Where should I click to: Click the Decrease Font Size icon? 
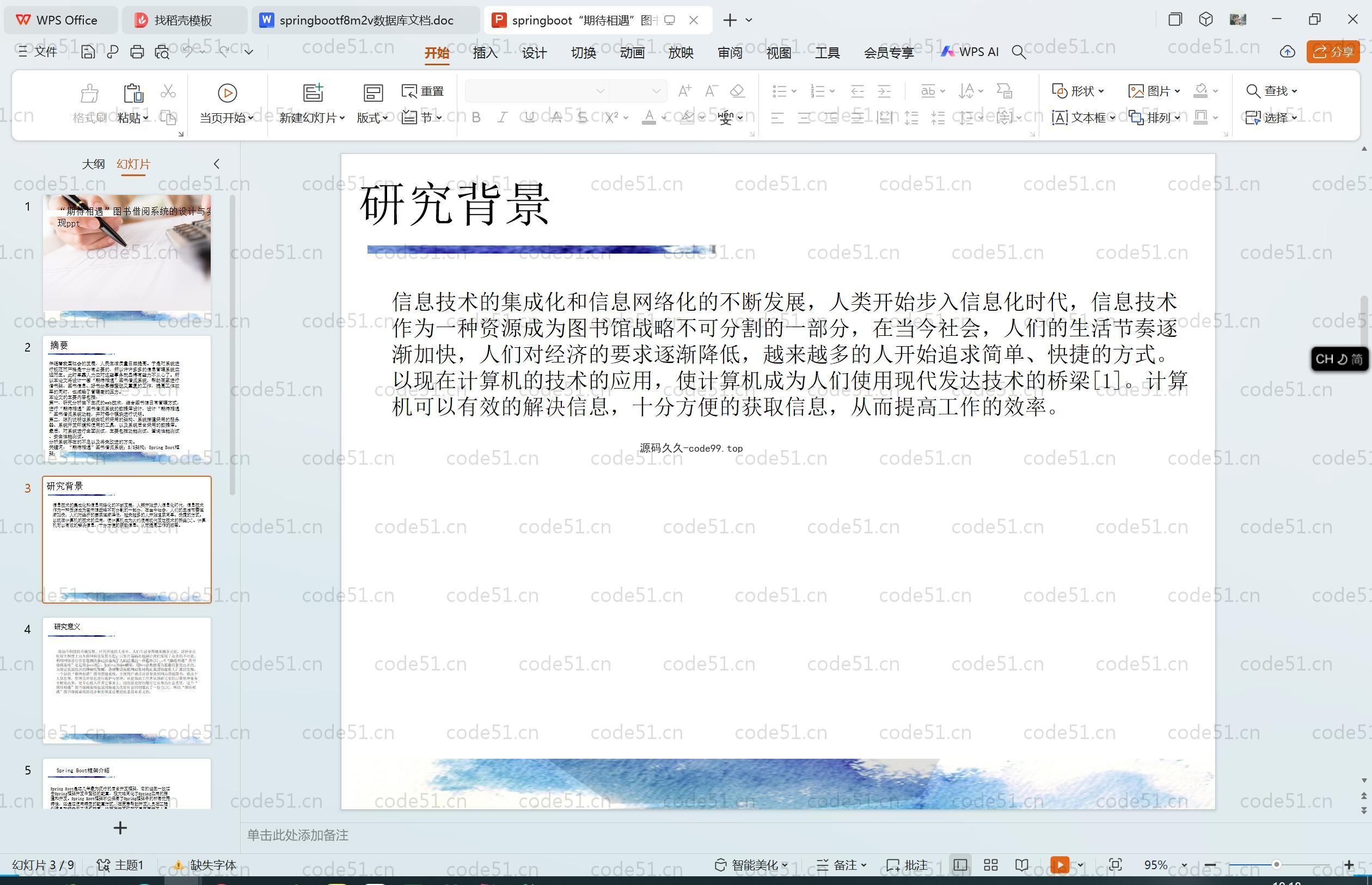tap(711, 91)
